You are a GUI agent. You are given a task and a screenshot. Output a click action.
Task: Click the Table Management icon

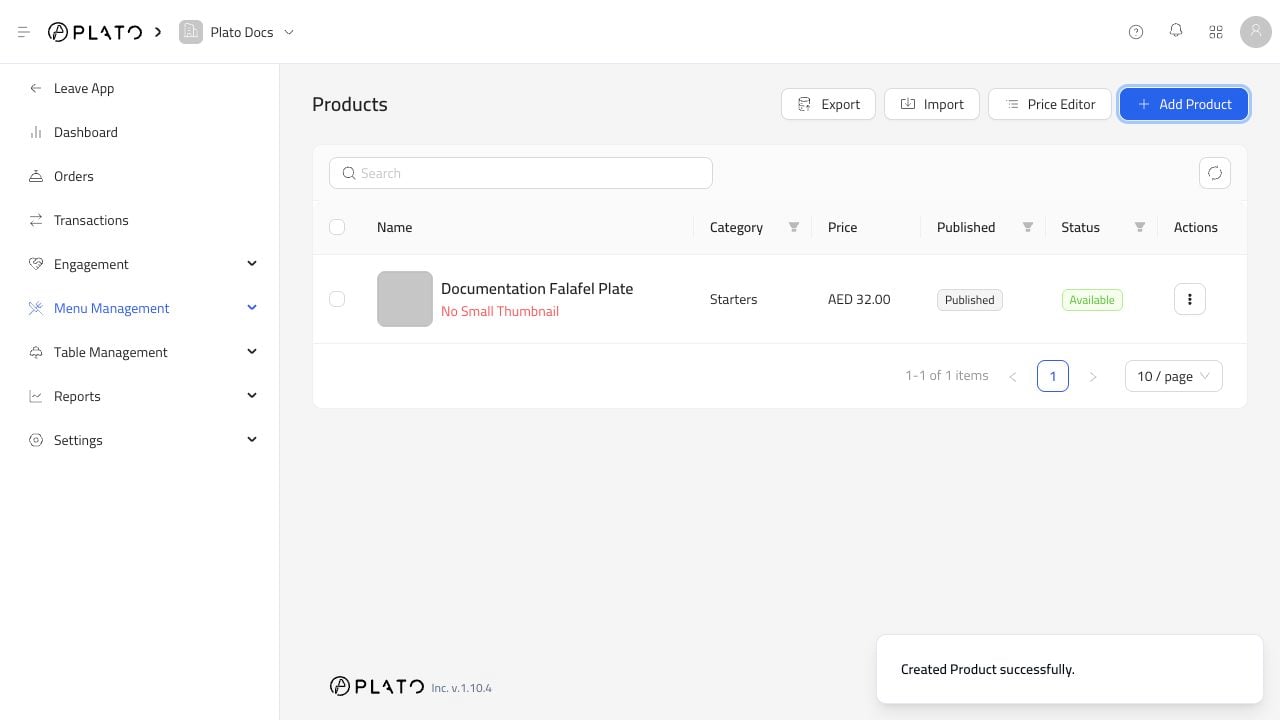pos(36,352)
